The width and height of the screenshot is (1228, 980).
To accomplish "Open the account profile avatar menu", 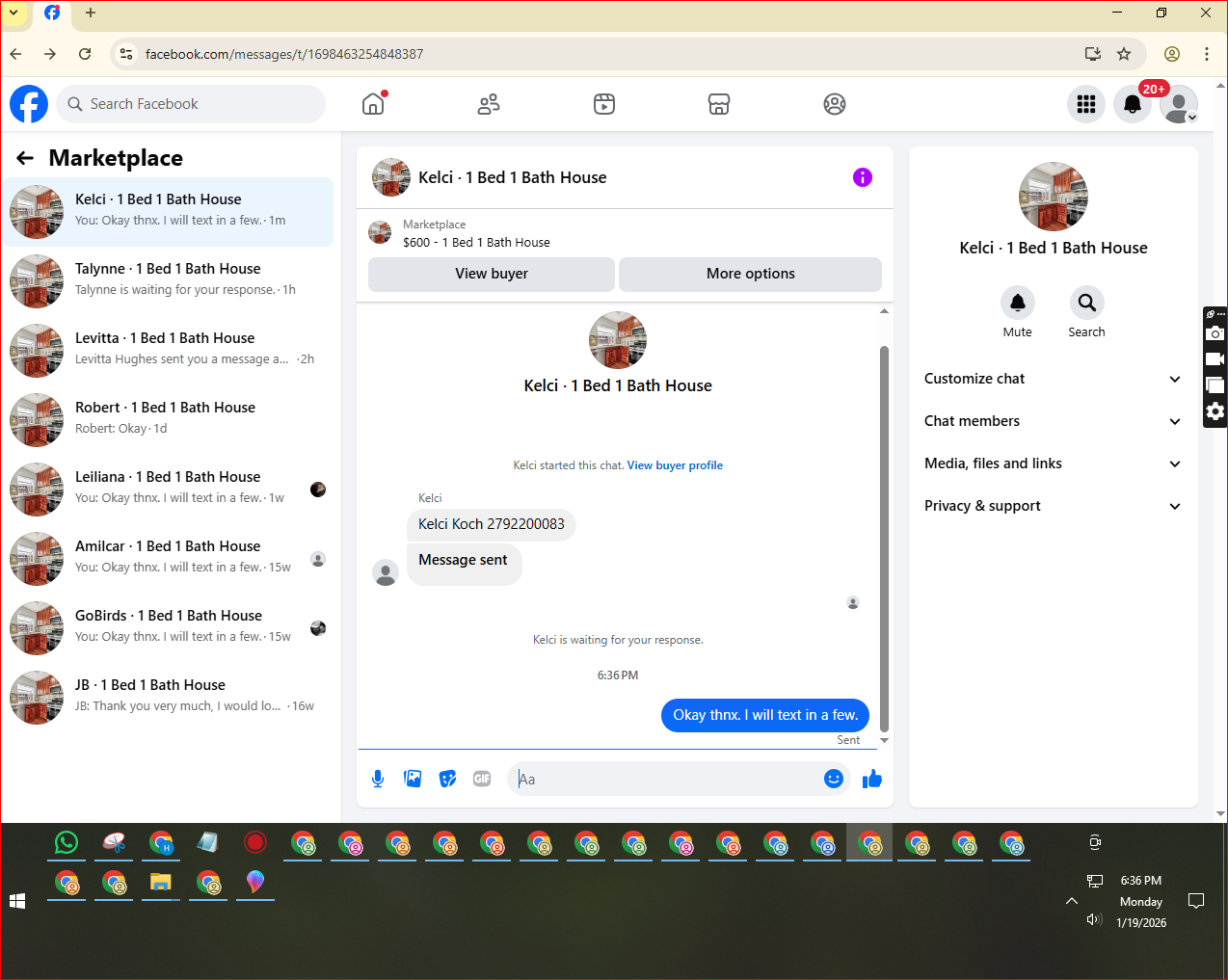I will pyautogui.click(x=1179, y=104).
